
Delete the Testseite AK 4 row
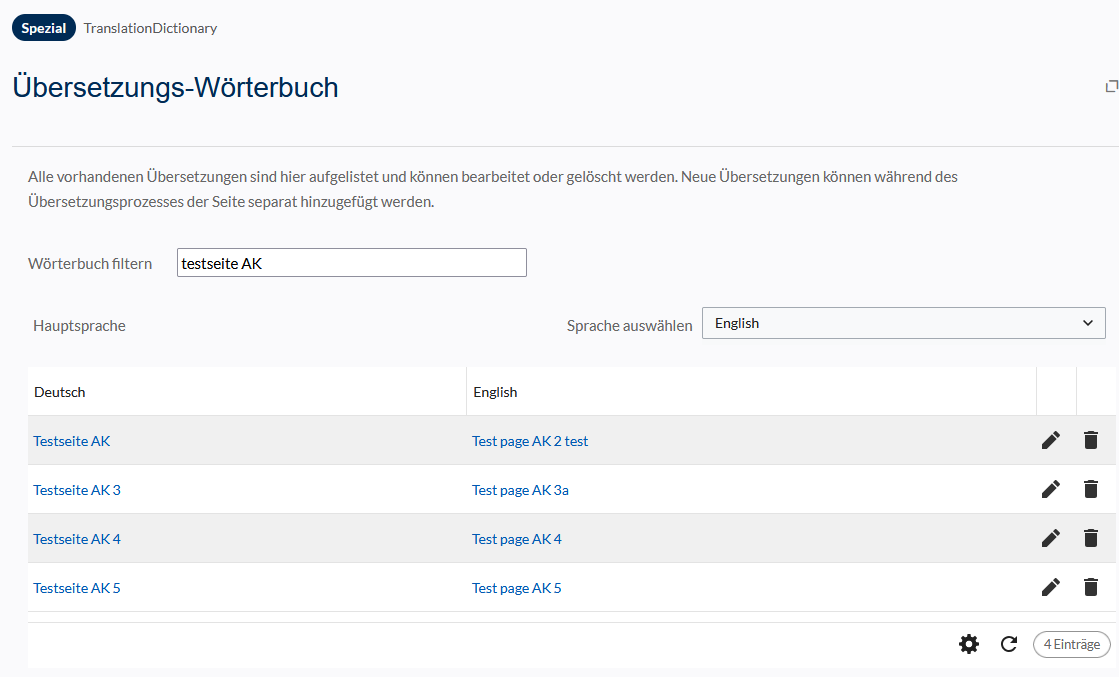(x=1091, y=538)
